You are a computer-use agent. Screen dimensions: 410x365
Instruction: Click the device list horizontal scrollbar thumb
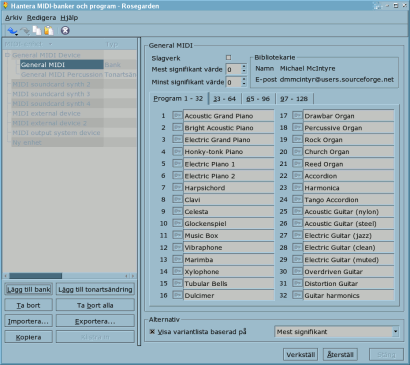(36, 276)
